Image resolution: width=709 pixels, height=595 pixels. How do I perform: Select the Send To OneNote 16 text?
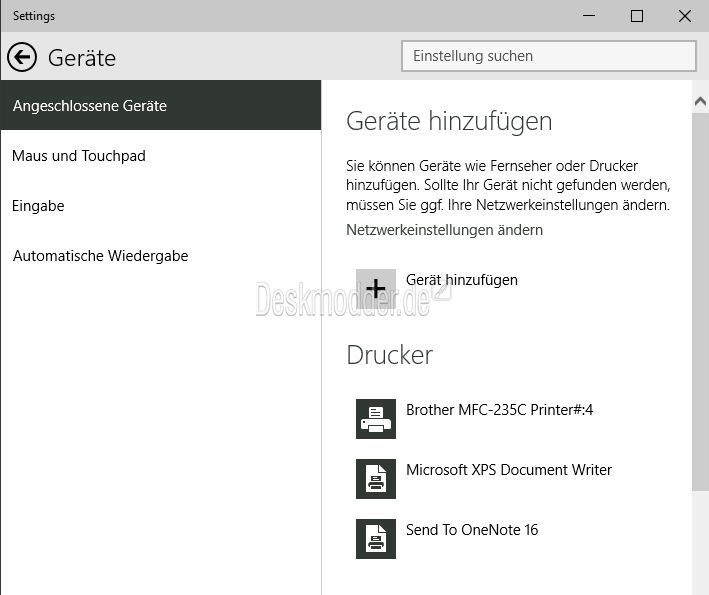coord(472,530)
